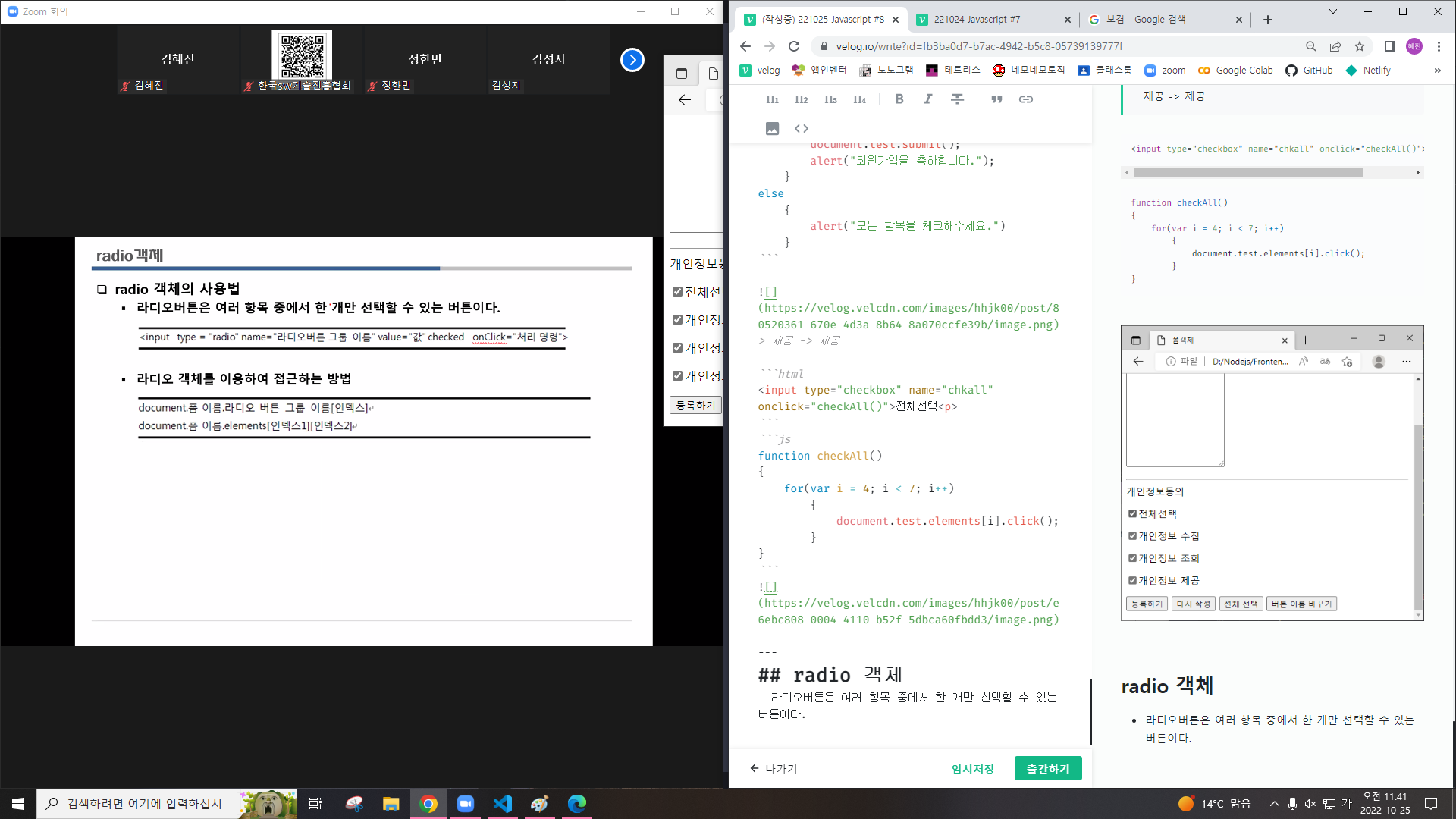Show Zoom next participants arrow
This screenshot has width=1456, height=819.
[x=632, y=60]
